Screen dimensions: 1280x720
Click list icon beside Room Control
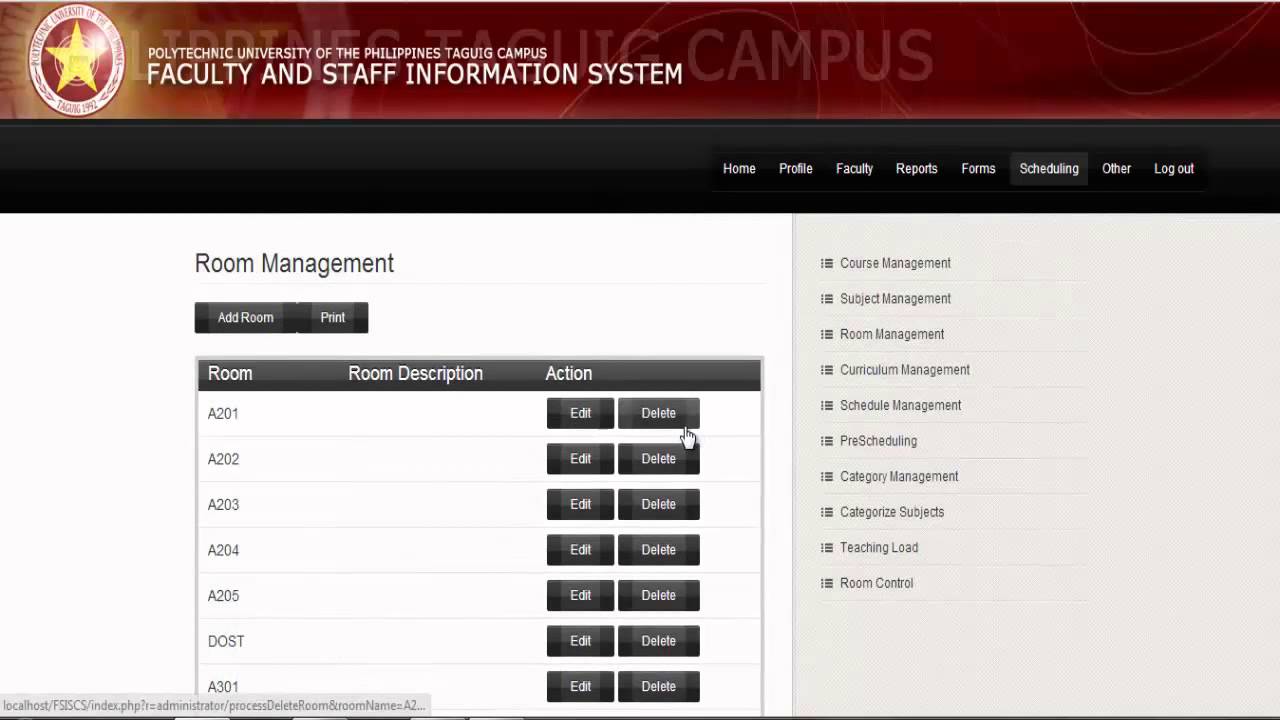pyautogui.click(x=827, y=583)
